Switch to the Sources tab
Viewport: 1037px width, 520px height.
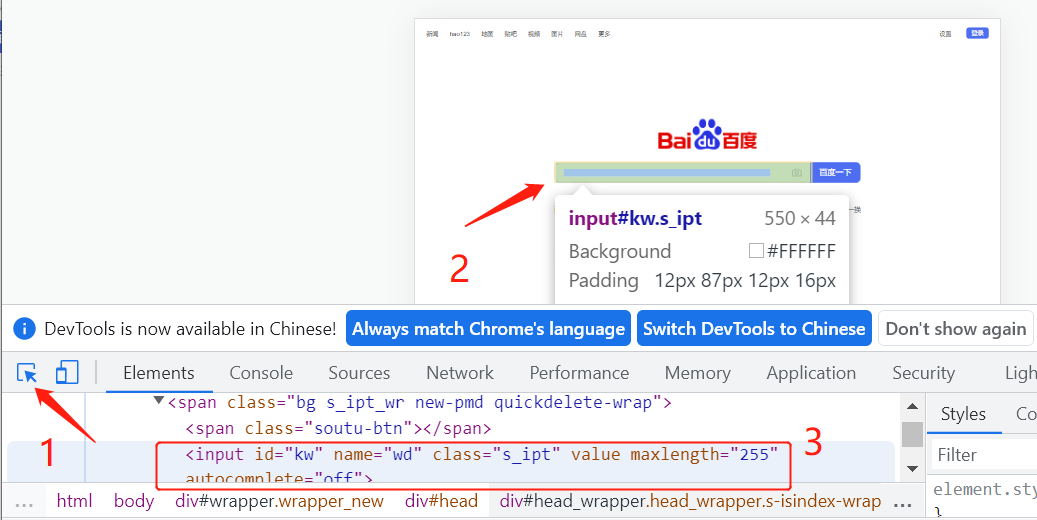[x=359, y=373]
